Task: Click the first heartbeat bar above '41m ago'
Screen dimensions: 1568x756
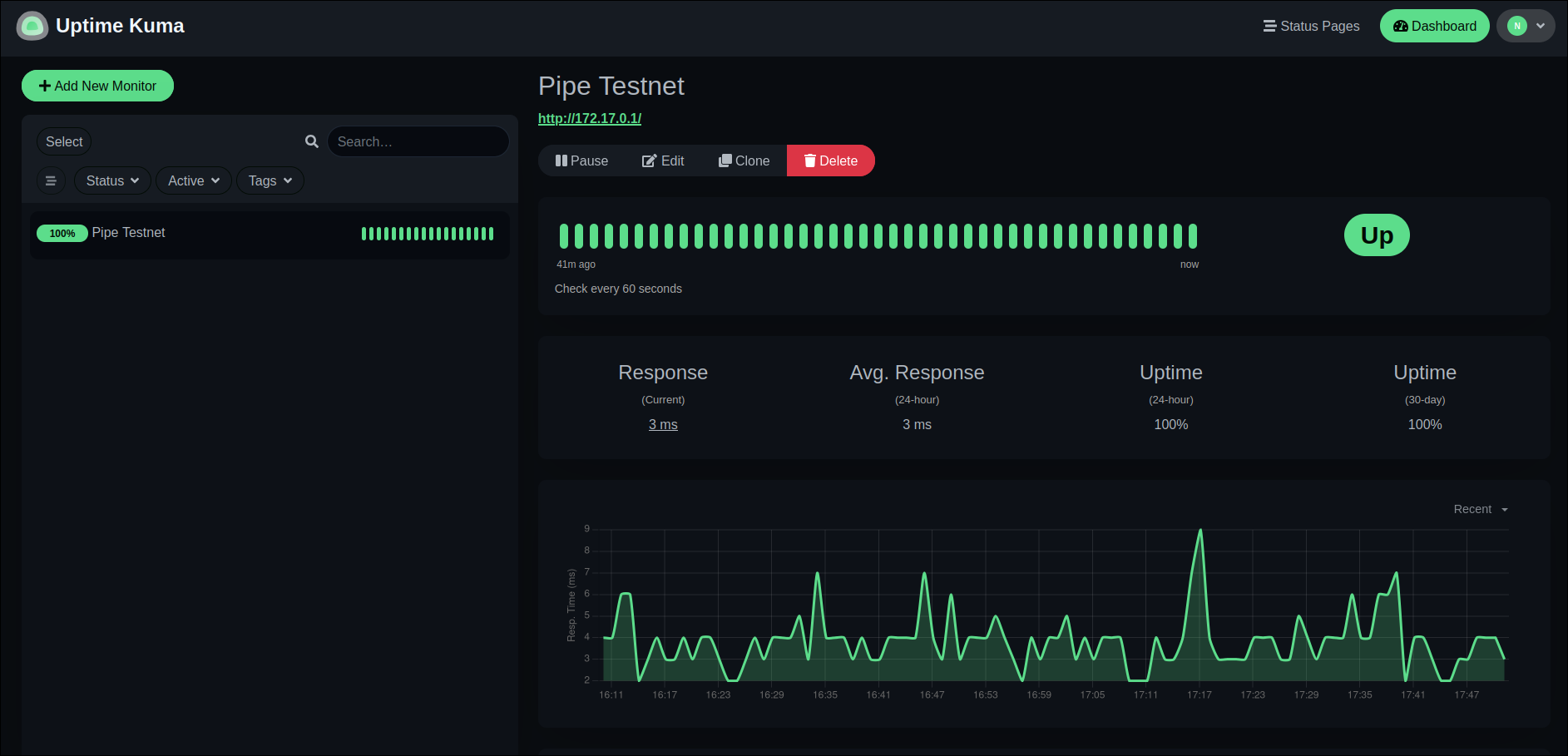Action: pyautogui.click(x=564, y=236)
